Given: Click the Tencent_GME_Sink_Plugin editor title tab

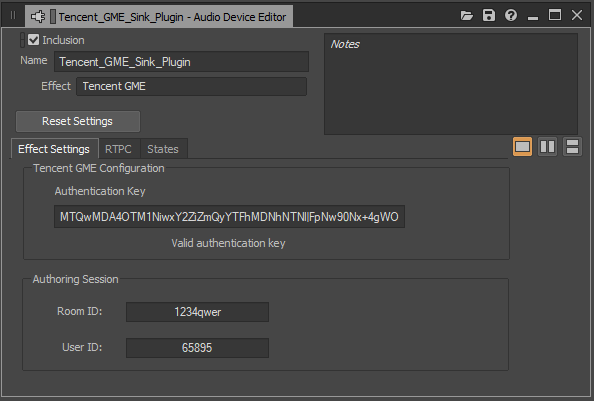Looking at the screenshot, I should pos(159,17).
